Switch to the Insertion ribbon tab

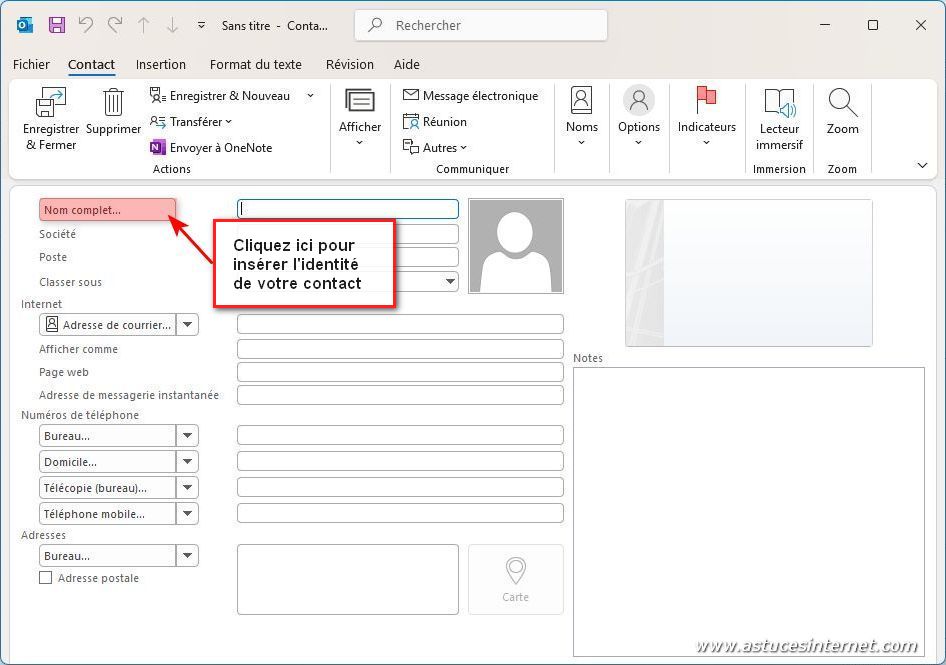tap(160, 65)
